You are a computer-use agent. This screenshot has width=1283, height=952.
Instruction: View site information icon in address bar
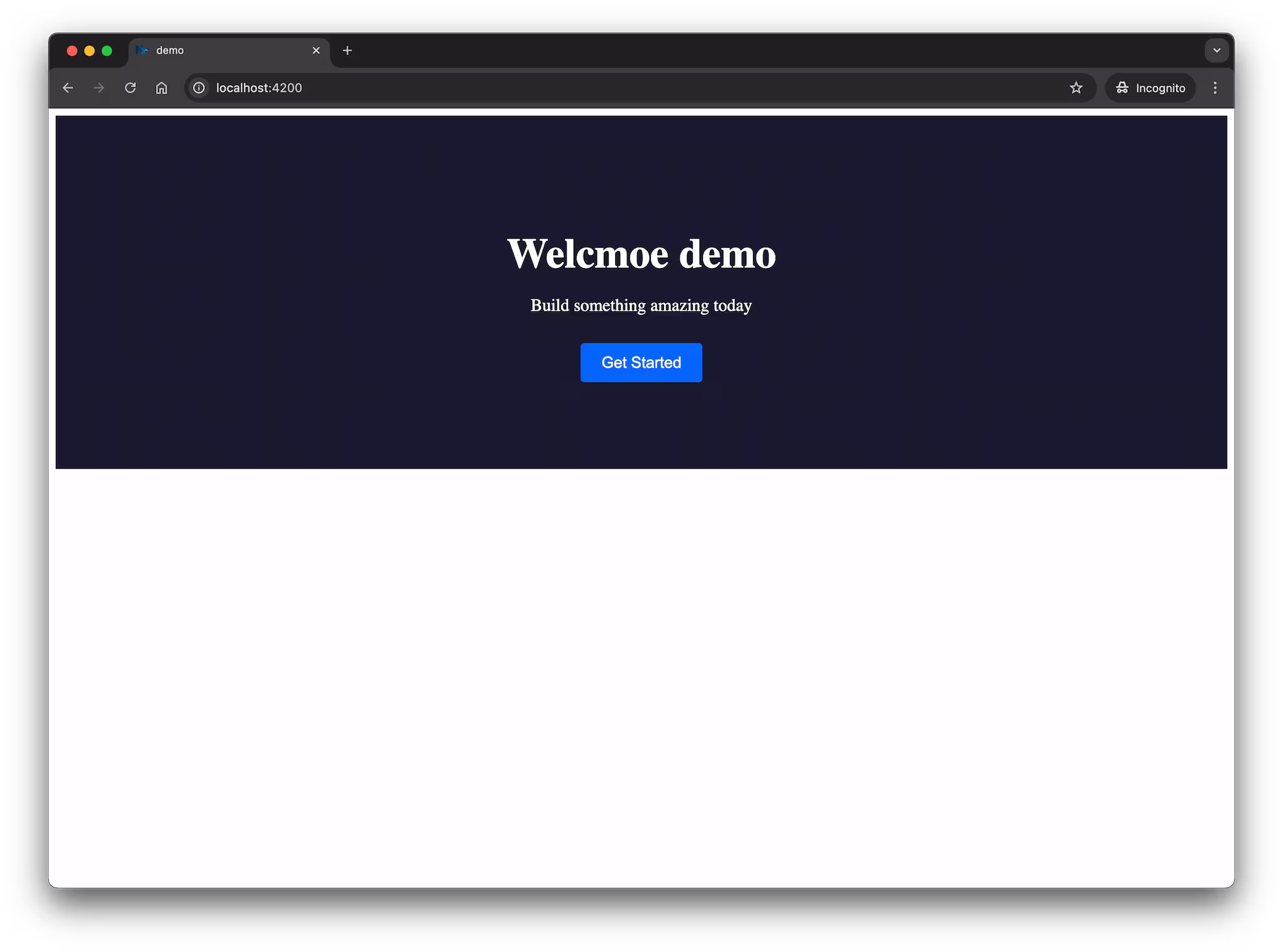[199, 88]
